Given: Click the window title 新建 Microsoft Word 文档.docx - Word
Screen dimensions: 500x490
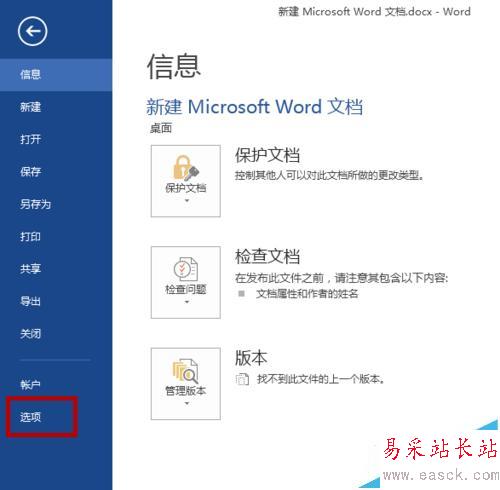Looking at the screenshot, I should point(374,12).
